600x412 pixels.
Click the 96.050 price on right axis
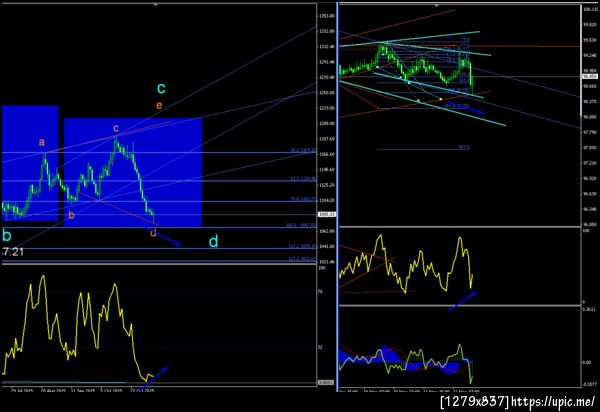coord(590,224)
